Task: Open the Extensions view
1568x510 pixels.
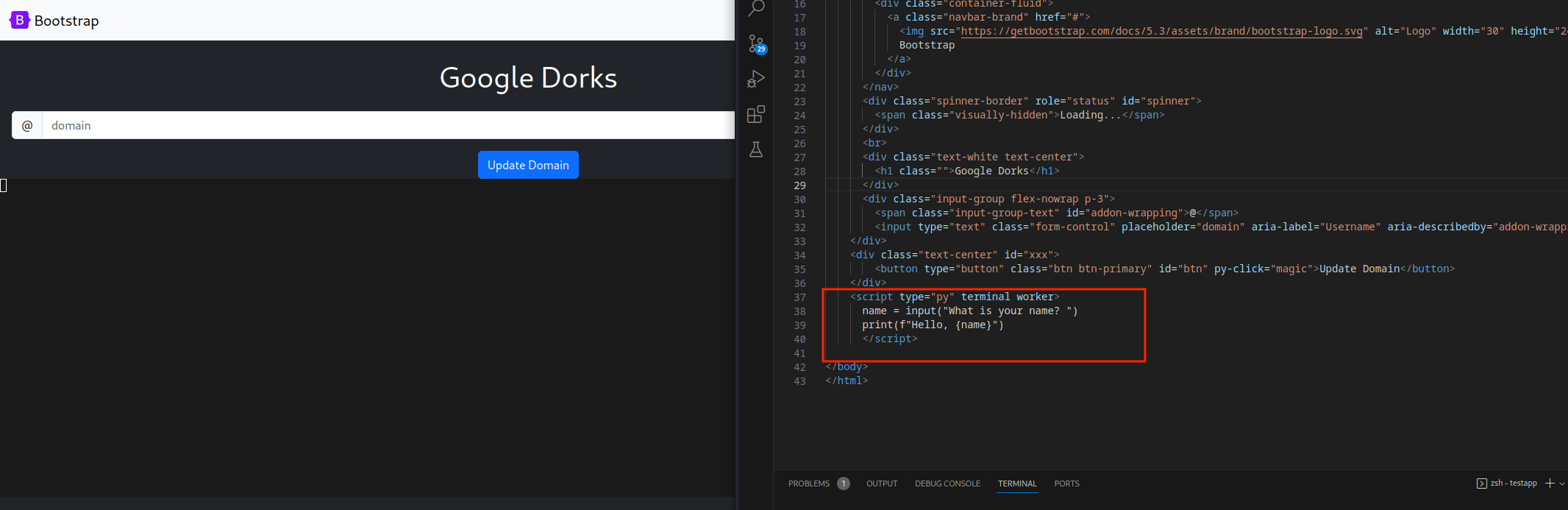Action: (x=755, y=114)
